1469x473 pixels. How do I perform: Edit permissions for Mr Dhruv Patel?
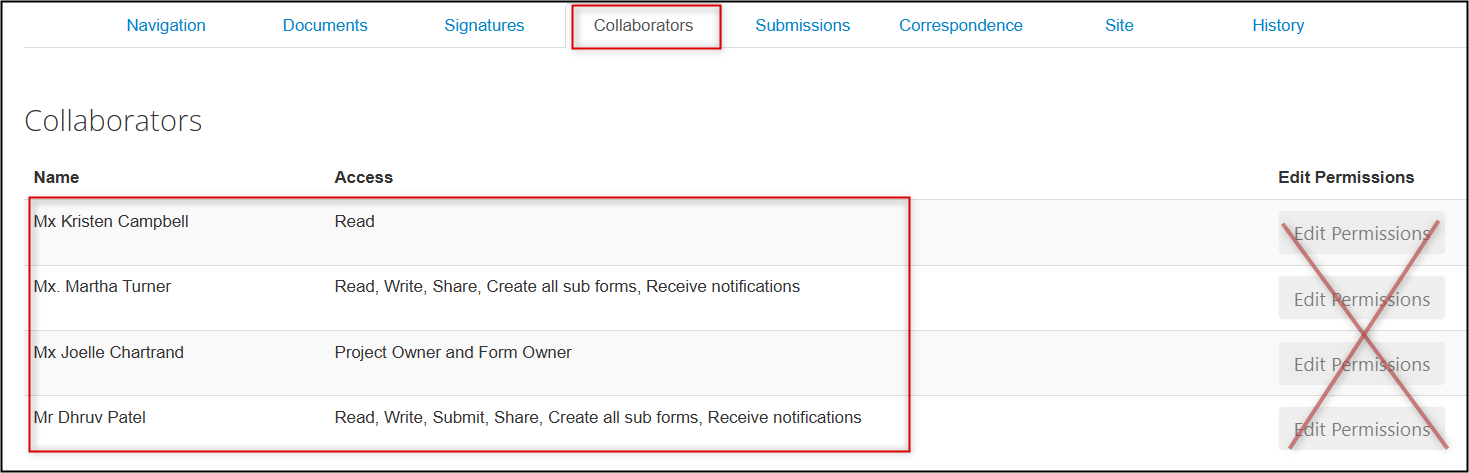pyautogui.click(x=1362, y=429)
